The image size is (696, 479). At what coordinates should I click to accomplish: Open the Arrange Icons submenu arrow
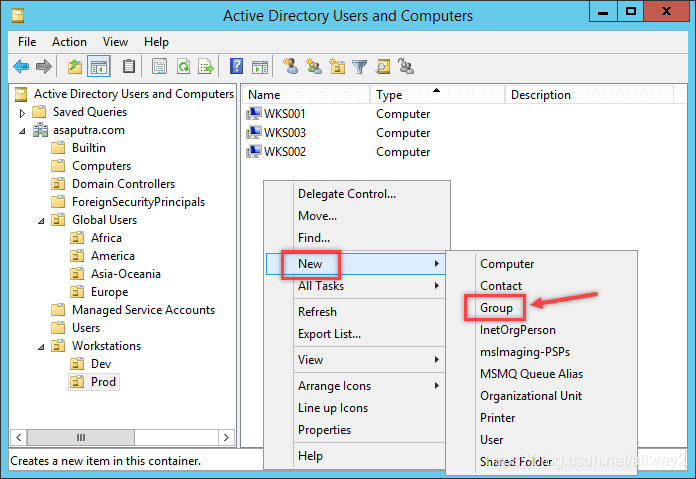click(437, 386)
